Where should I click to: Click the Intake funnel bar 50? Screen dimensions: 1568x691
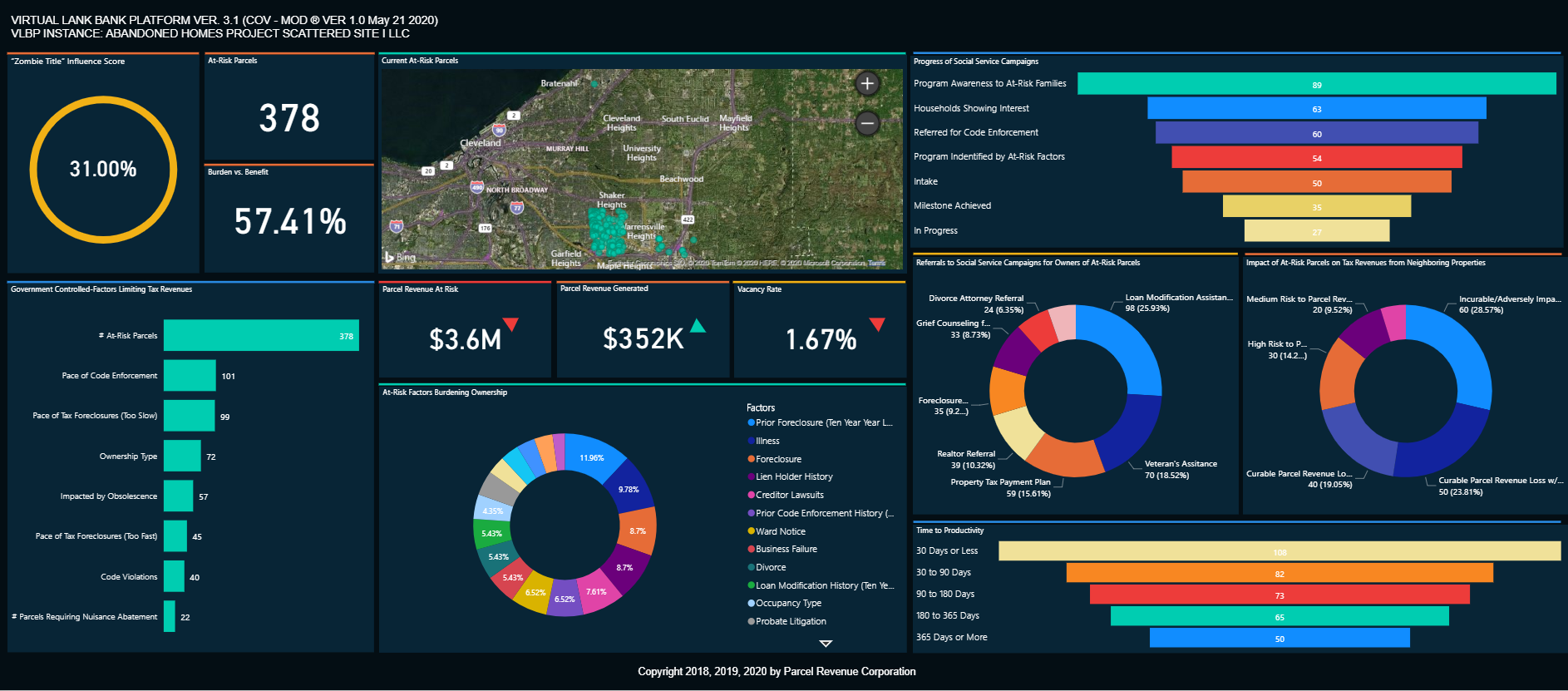tap(1317, 182)
